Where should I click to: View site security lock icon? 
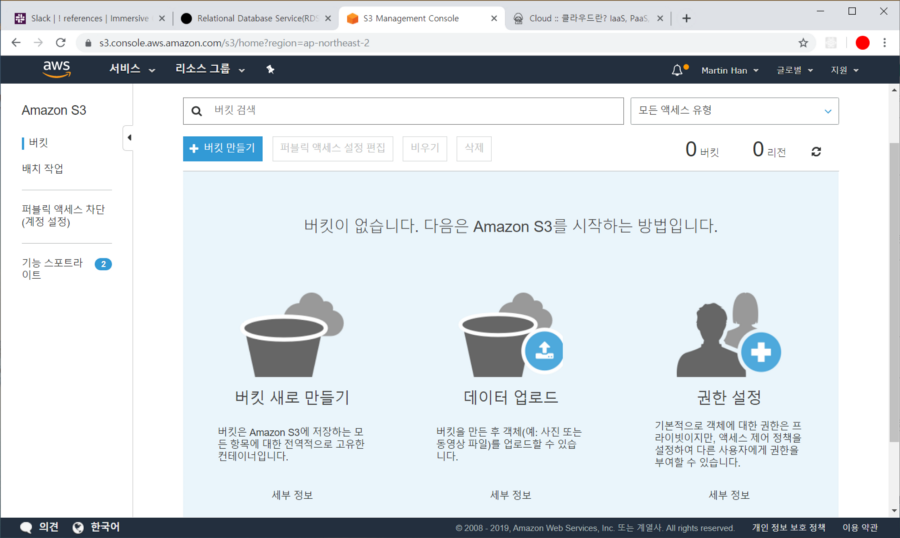click(88, 43)
